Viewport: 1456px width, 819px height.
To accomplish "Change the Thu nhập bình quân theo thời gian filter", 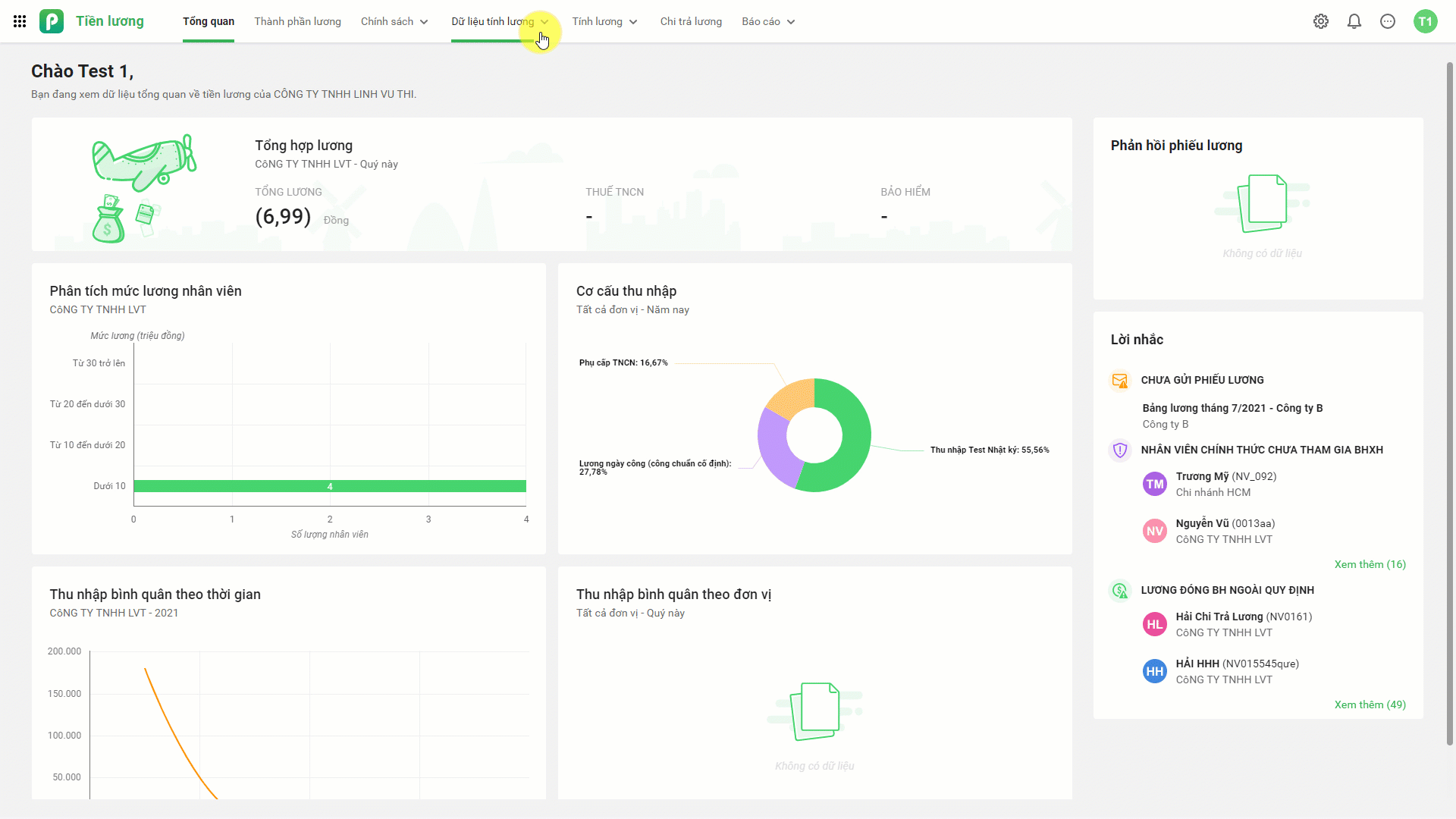I will 114,613.
